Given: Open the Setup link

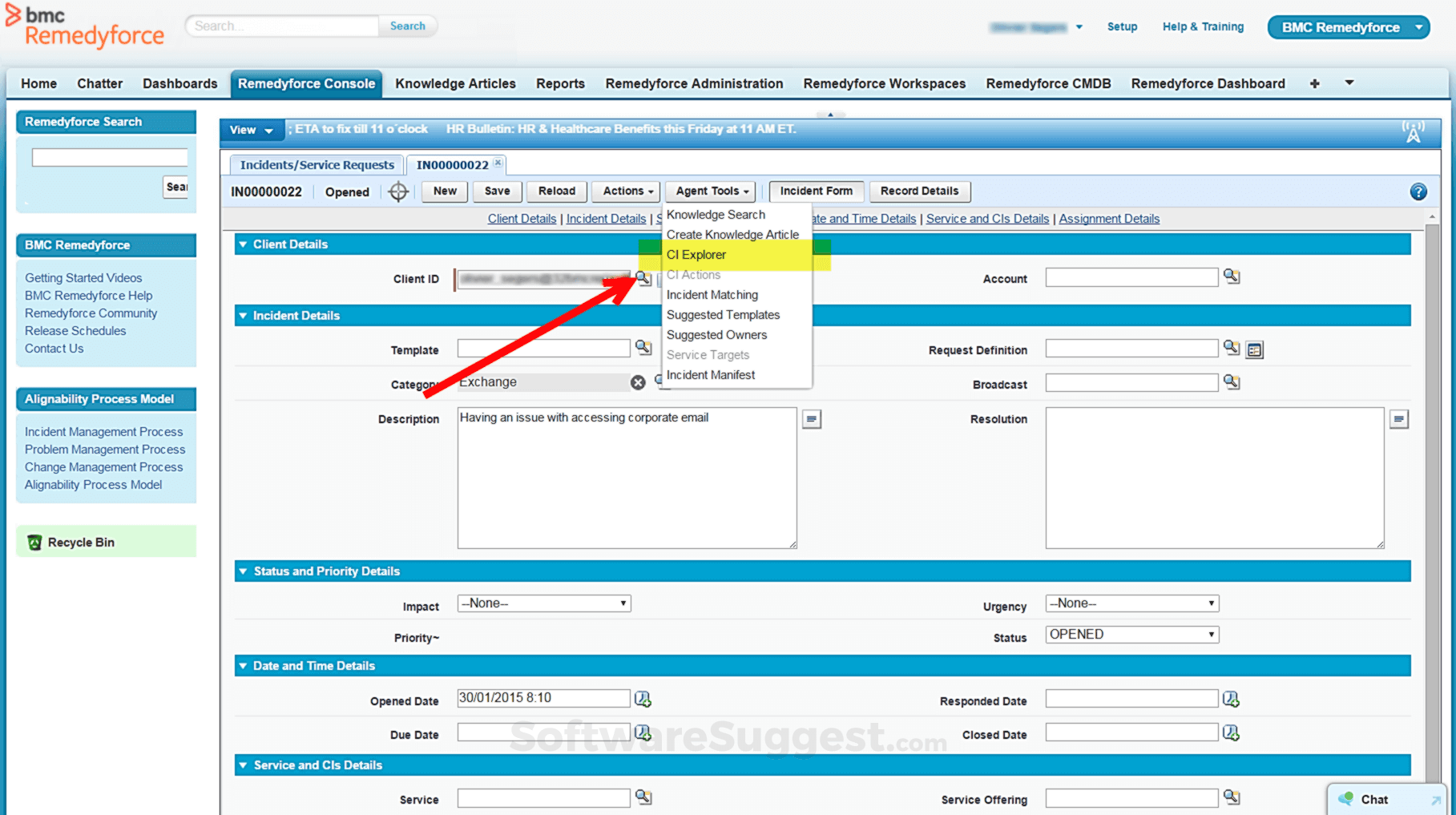Looking at the screenshot, I should (x=1122, y=26).
